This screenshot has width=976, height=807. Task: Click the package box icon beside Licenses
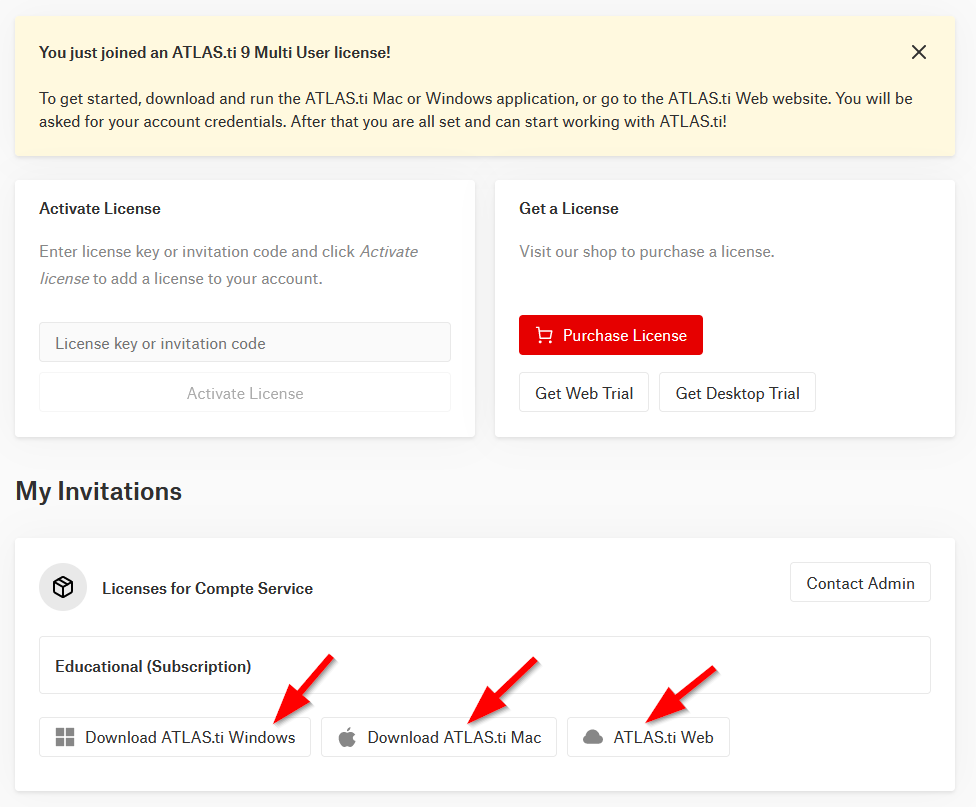pos(63,588)
